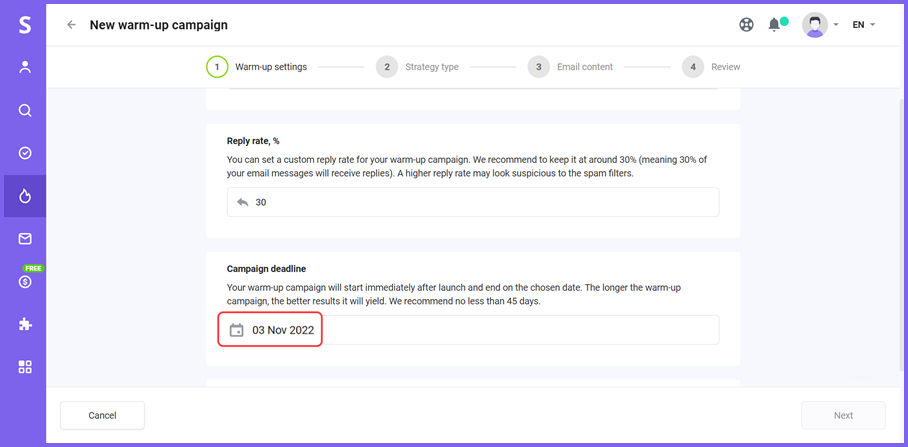908x447 pixels.
Task: Click the vertical page scrollbar
Action: point(901,235)
